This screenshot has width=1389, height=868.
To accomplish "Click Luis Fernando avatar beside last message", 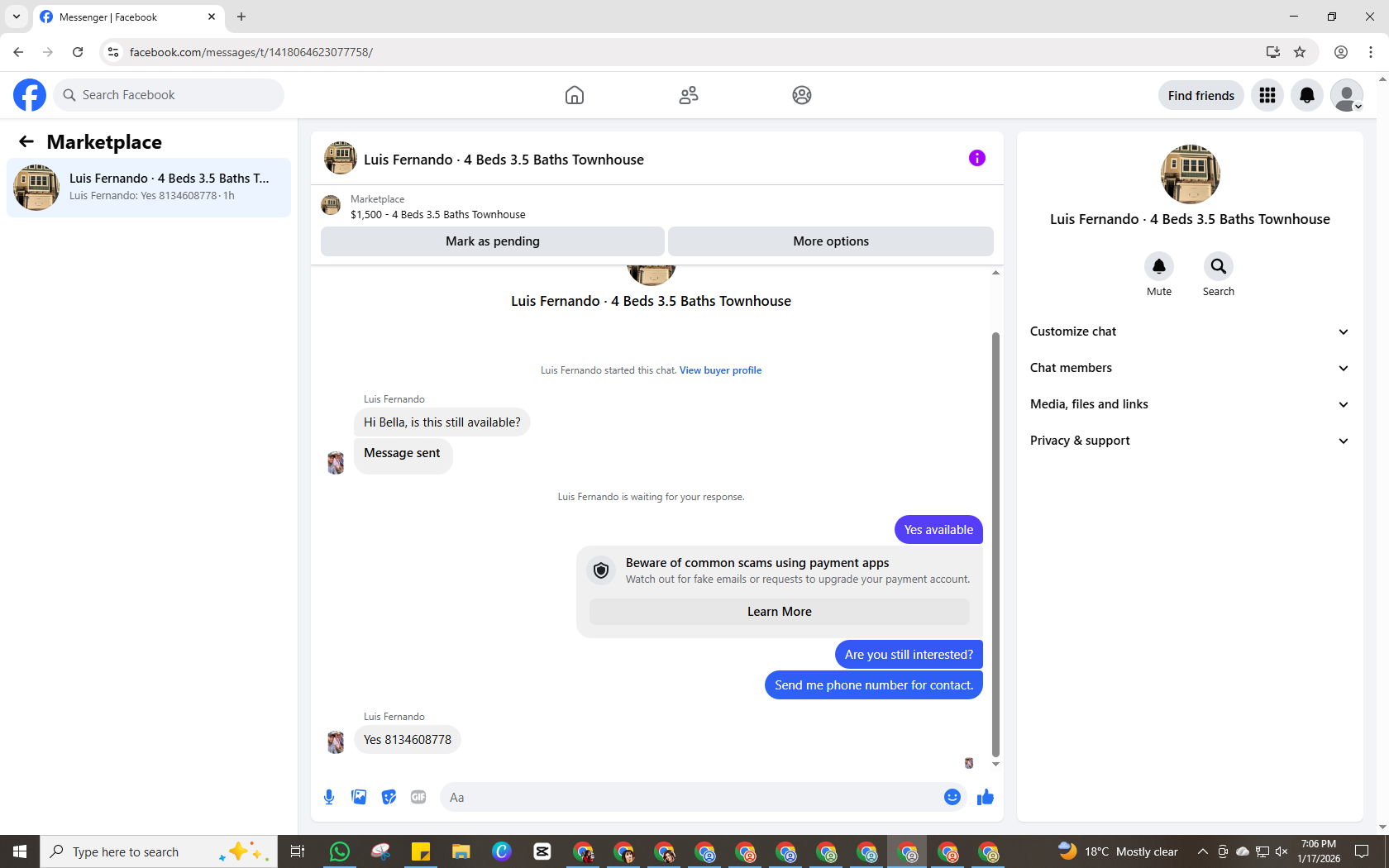I will point(336,742).
